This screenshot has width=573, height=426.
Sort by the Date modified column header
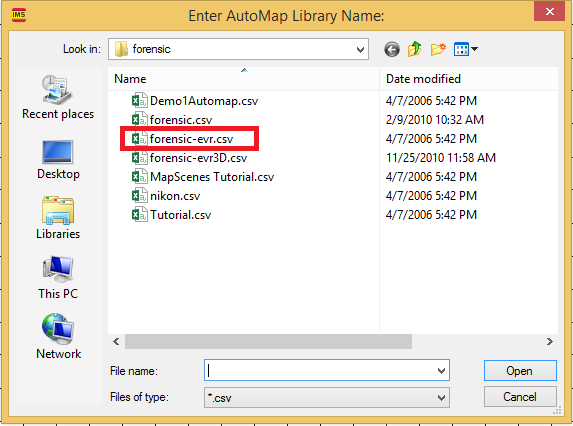tap(469, 79)
